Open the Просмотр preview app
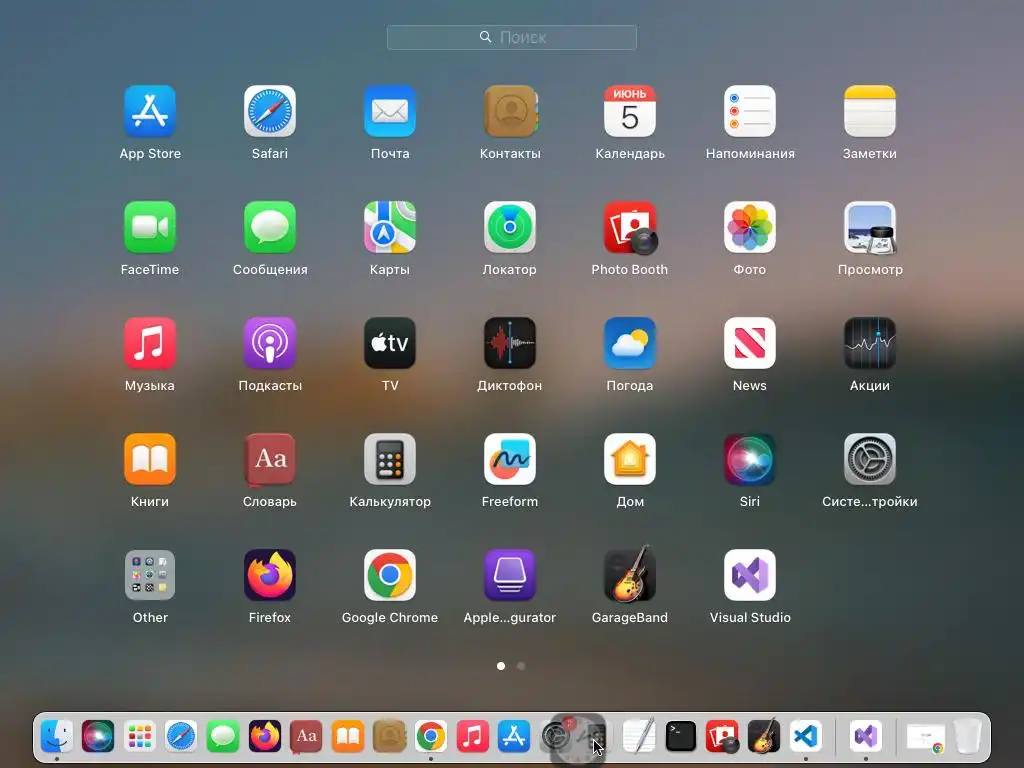This screenshot has height=768, width=1024. tap(870, 227)
